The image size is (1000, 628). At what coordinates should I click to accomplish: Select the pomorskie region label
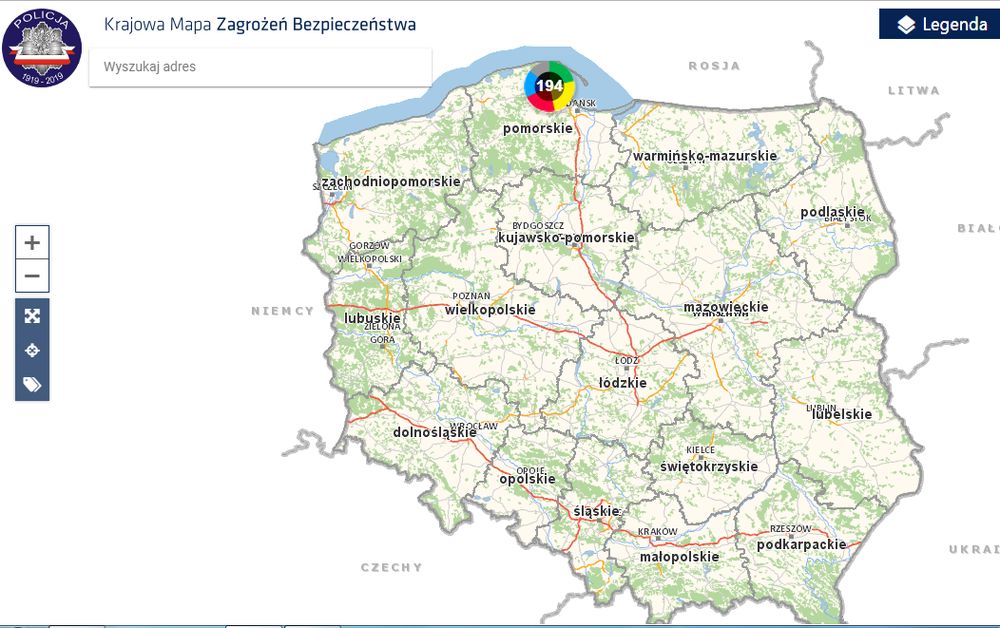538,128
